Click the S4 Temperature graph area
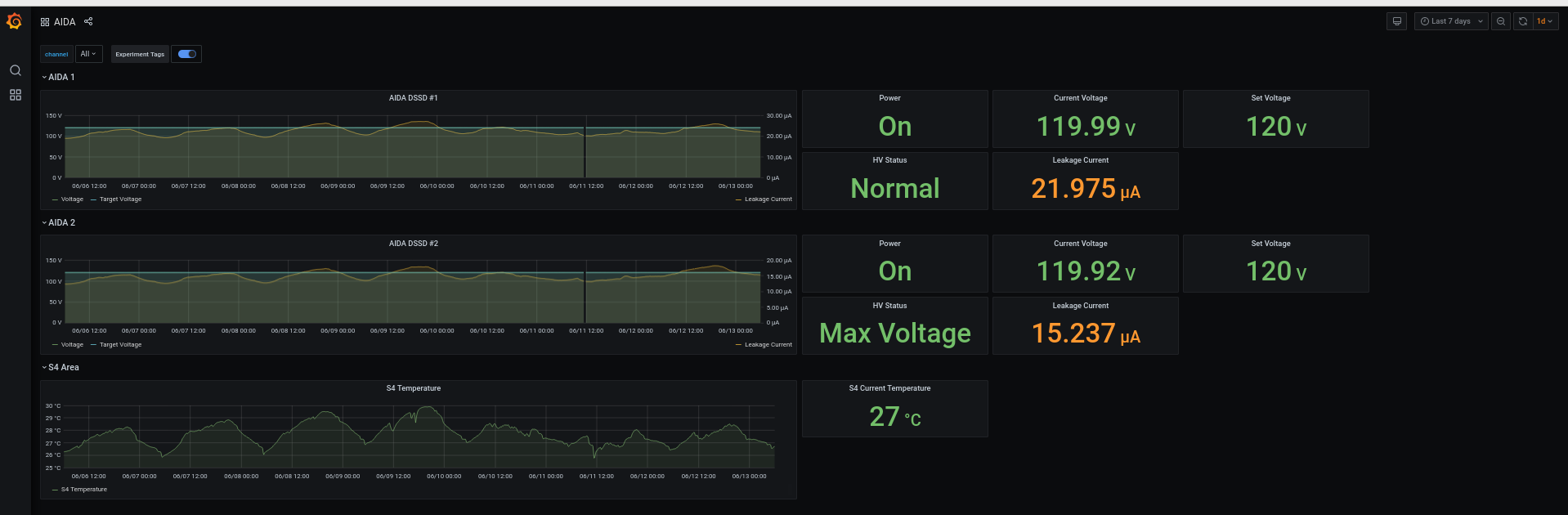Viewport: 1568px width, 515px height. tap(419, 437)
